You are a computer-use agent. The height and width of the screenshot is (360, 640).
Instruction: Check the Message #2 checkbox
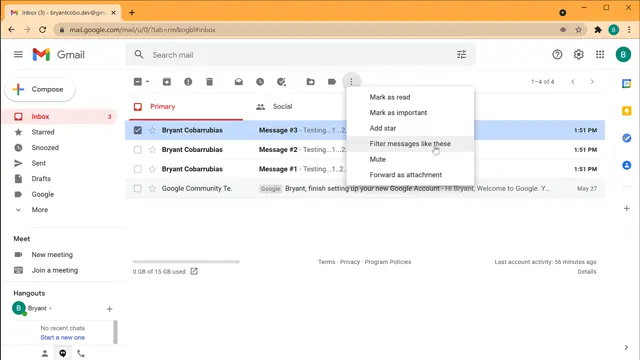(138, 149)
